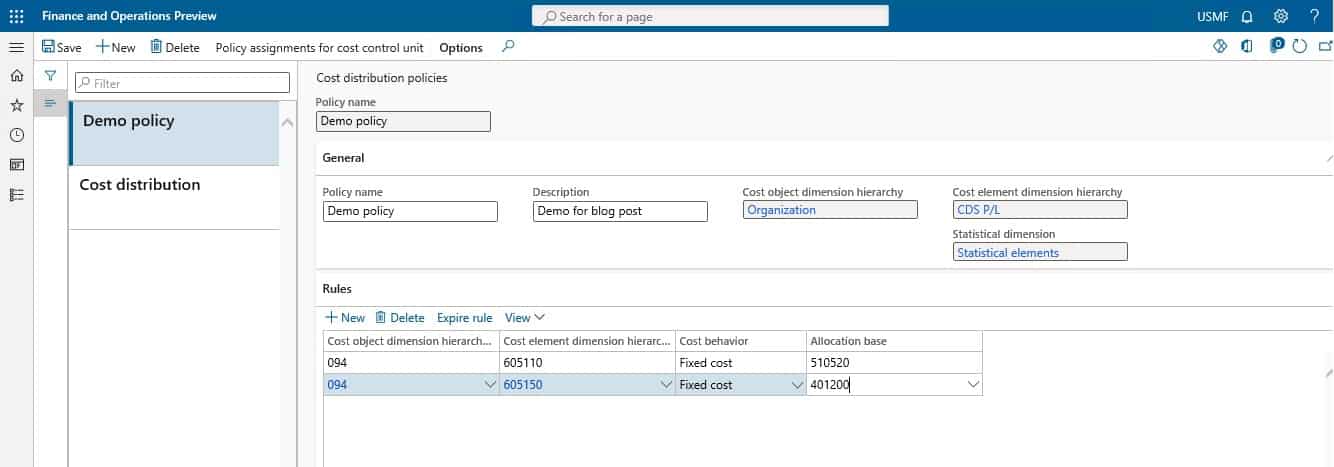The image size is (1334, 467).
Task: Sort by Cost object dimension hierarchy column
Action: tap(411, 341)
